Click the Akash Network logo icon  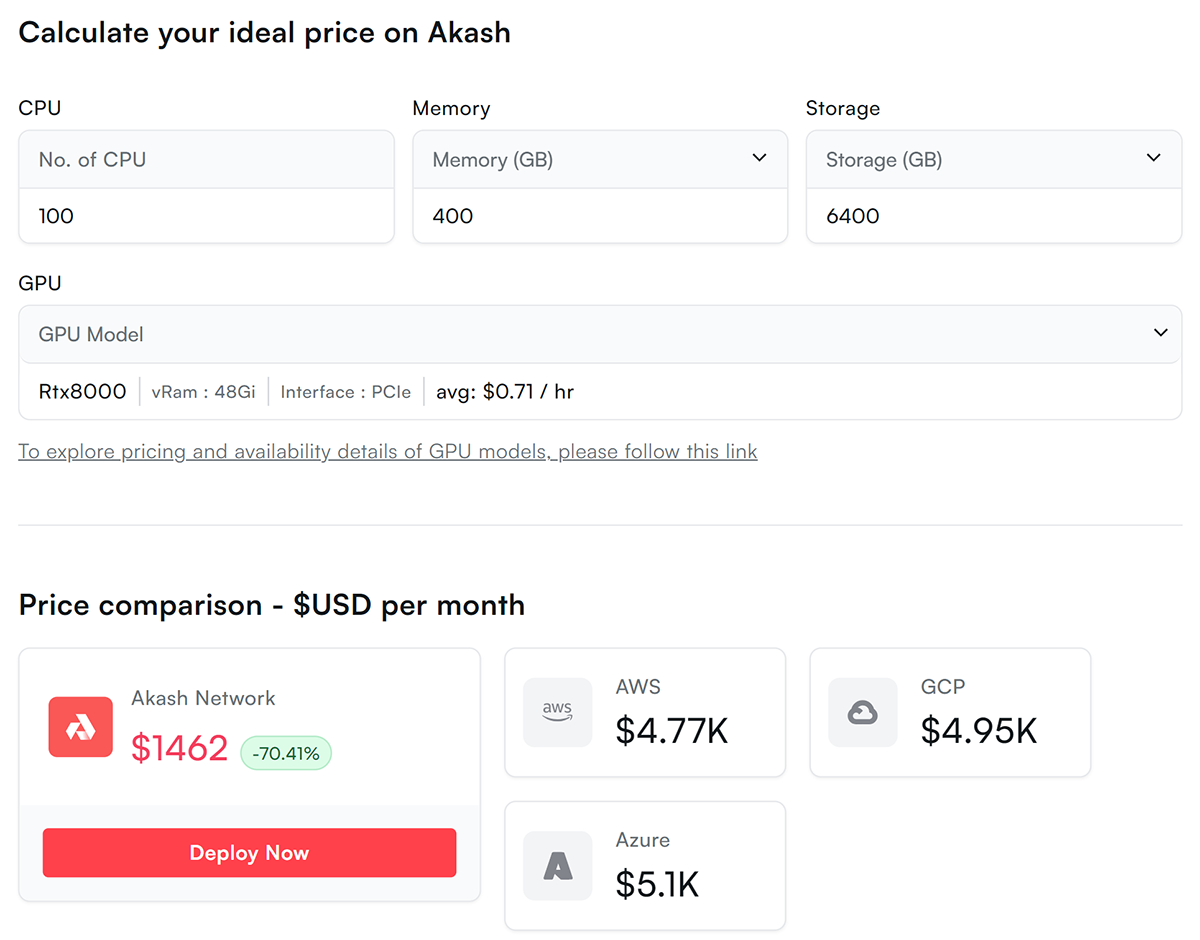[x=80, y=727]
